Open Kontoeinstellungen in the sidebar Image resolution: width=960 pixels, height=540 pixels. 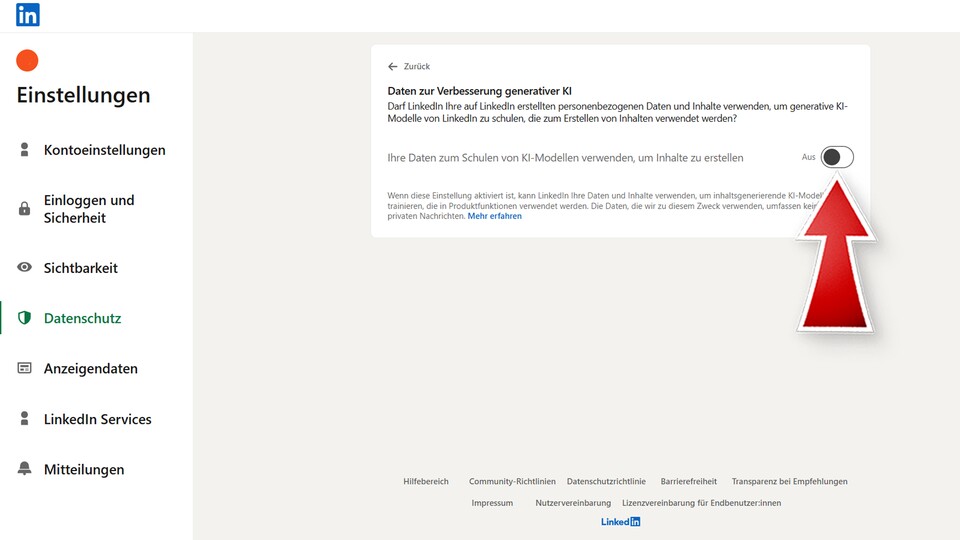[x=104, y=150]
